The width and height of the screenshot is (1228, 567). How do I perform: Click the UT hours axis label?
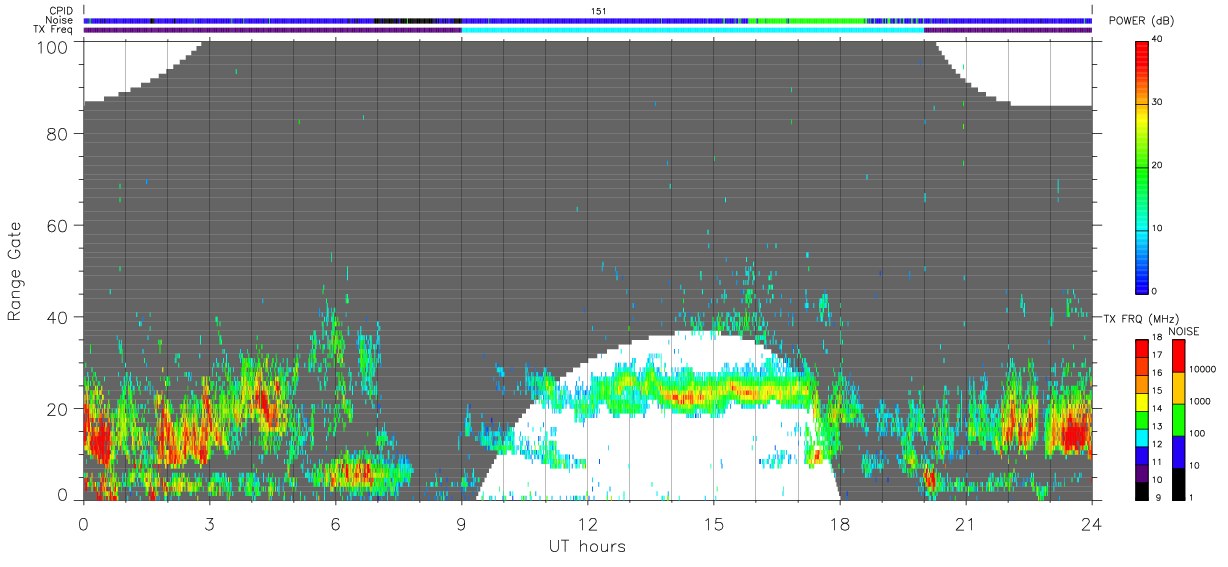click(x=586, y=546)
